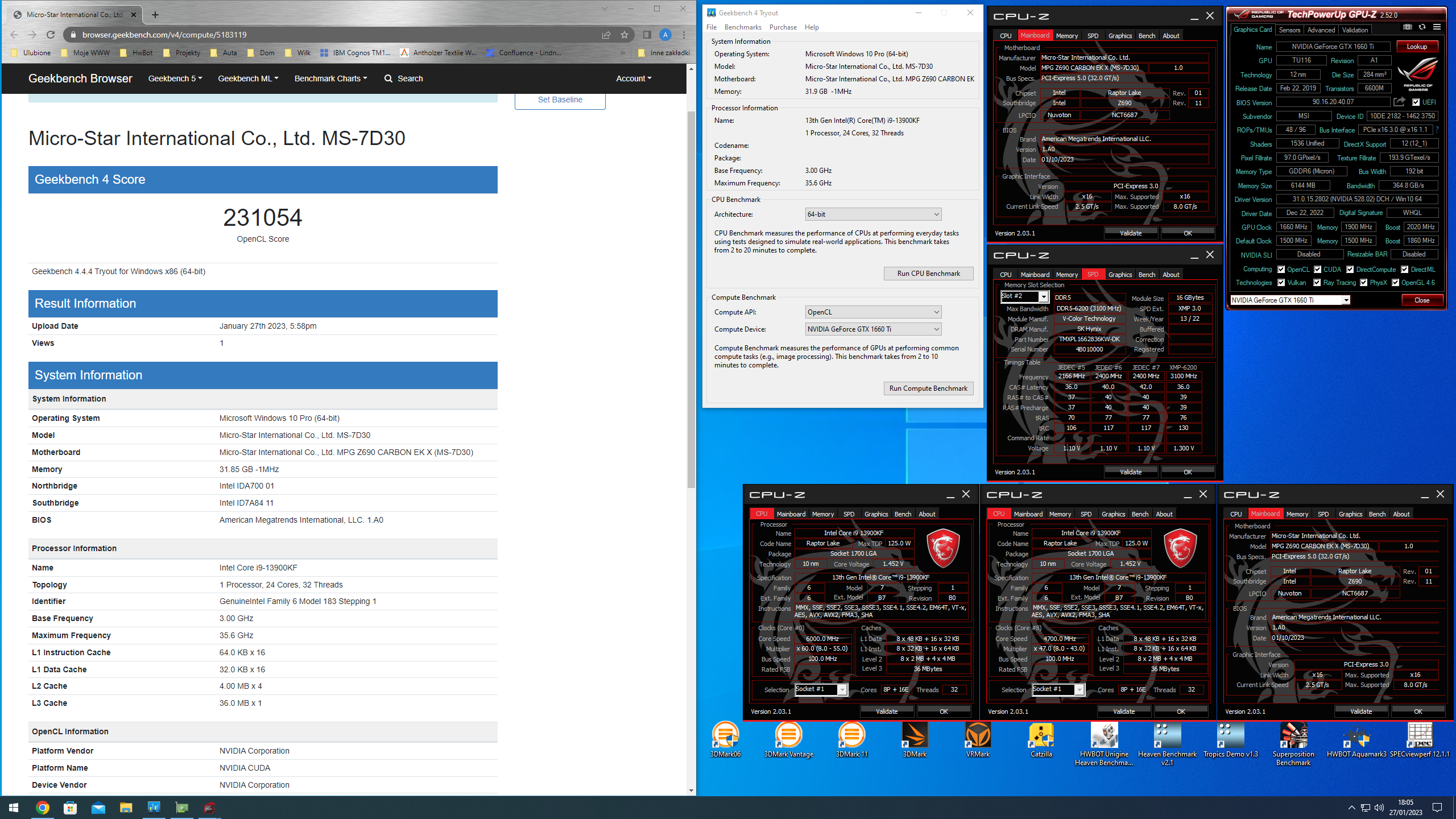Open the Heaven Benchmark v2.1 shortcut
The image size is (1456, 819).
(x=1167, y=743)
